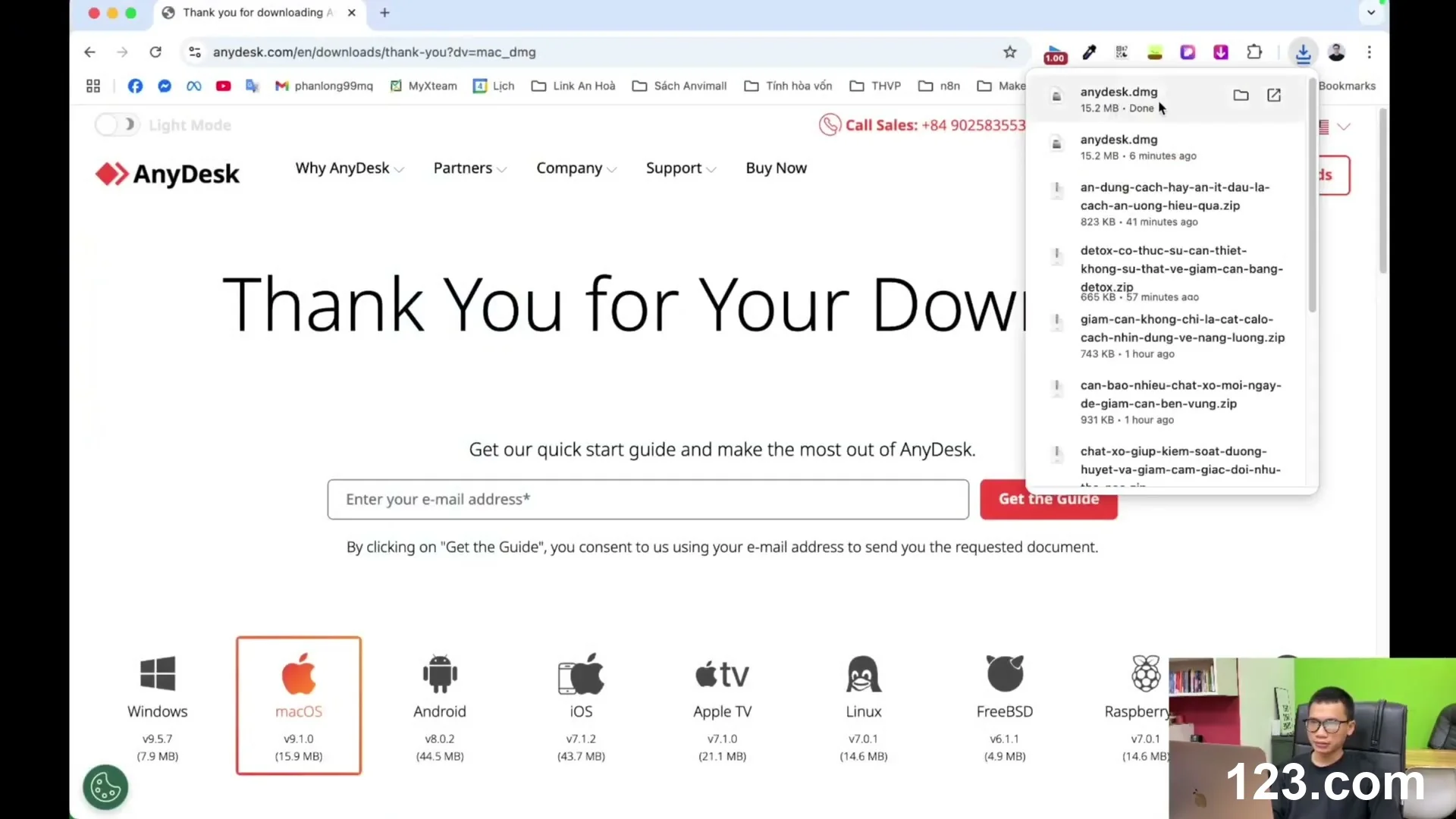The width and height of the screenshot is (1456, 819).
Task: Click the page vertical scrollbar
Action: coord(1383,190)
